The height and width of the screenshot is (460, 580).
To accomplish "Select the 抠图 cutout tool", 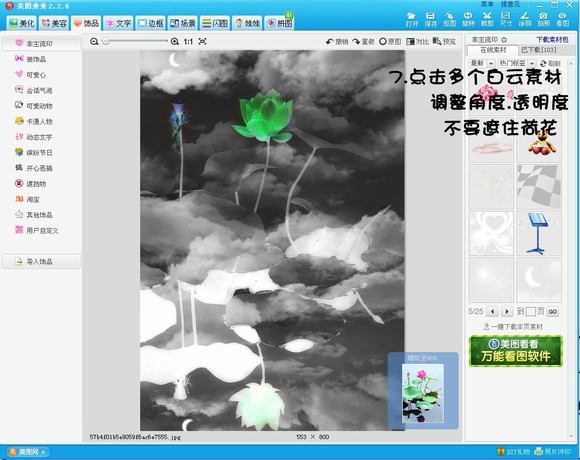I will [449, 19].
